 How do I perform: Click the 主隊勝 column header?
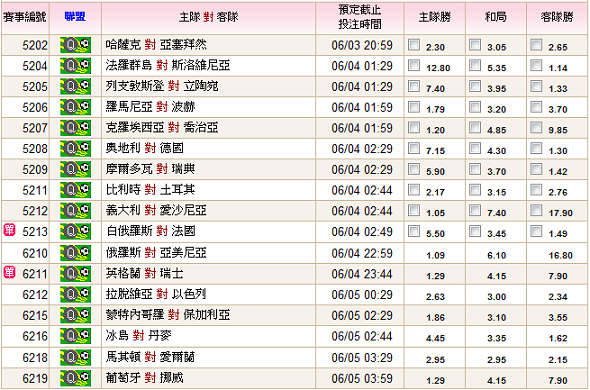pyautogui.click(x=435, y=17)
